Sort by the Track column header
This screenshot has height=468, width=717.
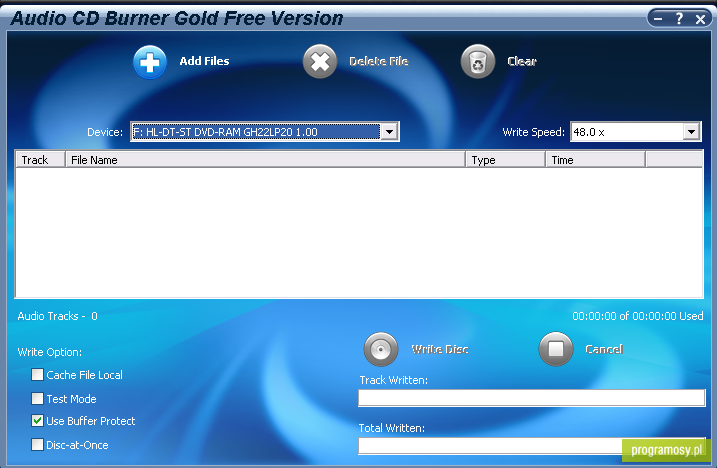[41, 160]
